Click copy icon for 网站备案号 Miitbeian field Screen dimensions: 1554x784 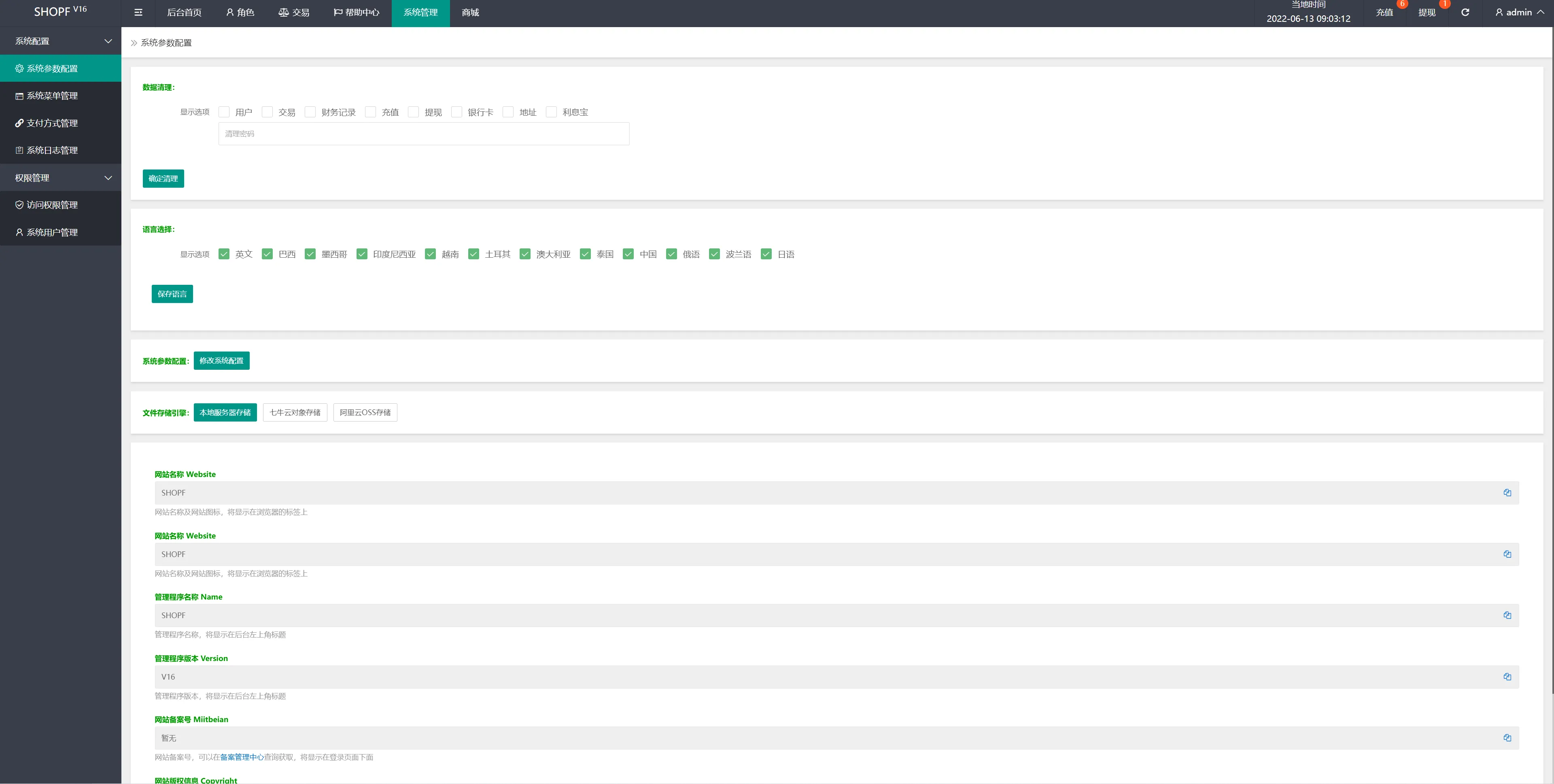coord(1507,737)
